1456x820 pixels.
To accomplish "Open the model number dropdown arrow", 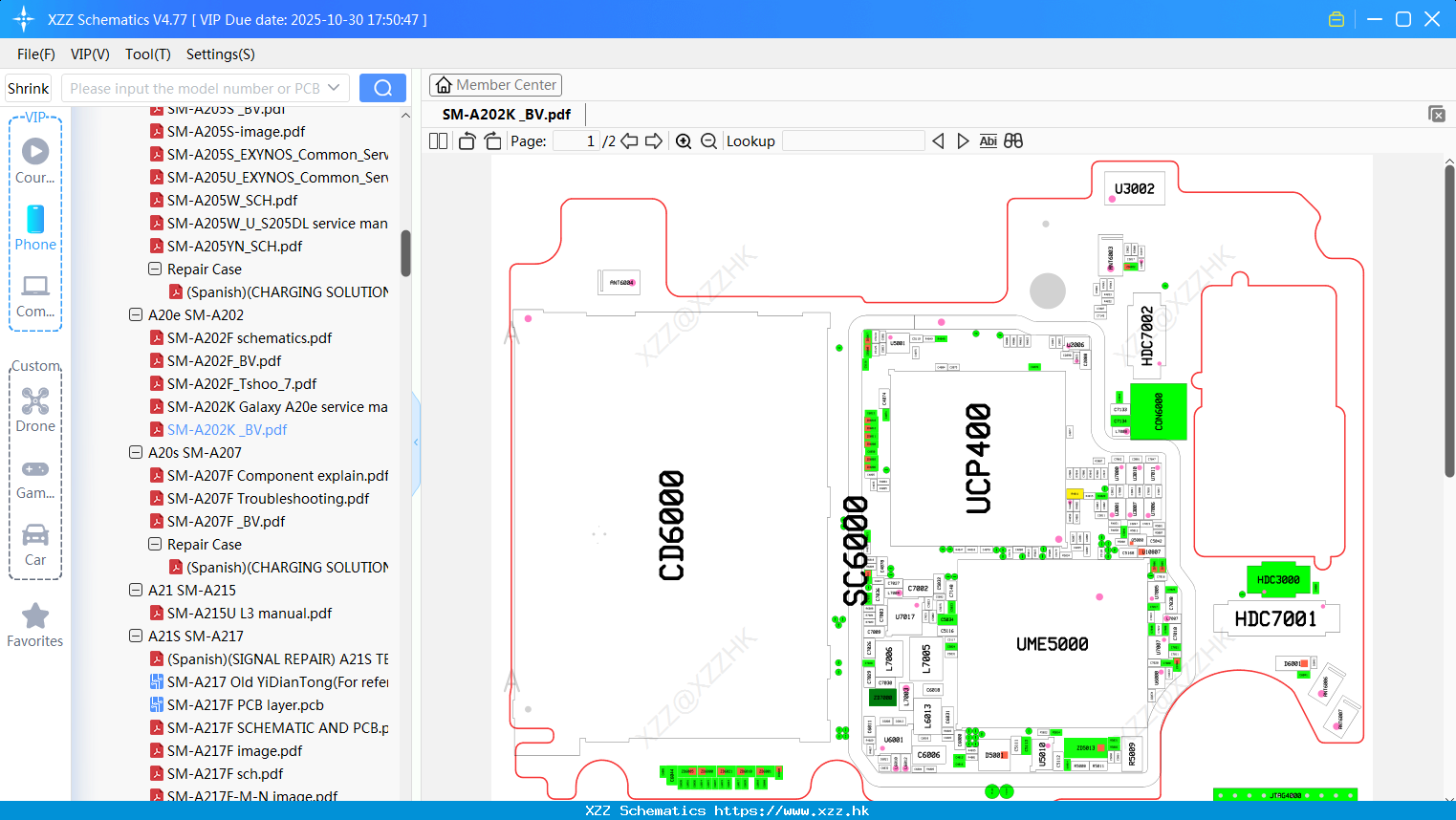I will [334, 88].
